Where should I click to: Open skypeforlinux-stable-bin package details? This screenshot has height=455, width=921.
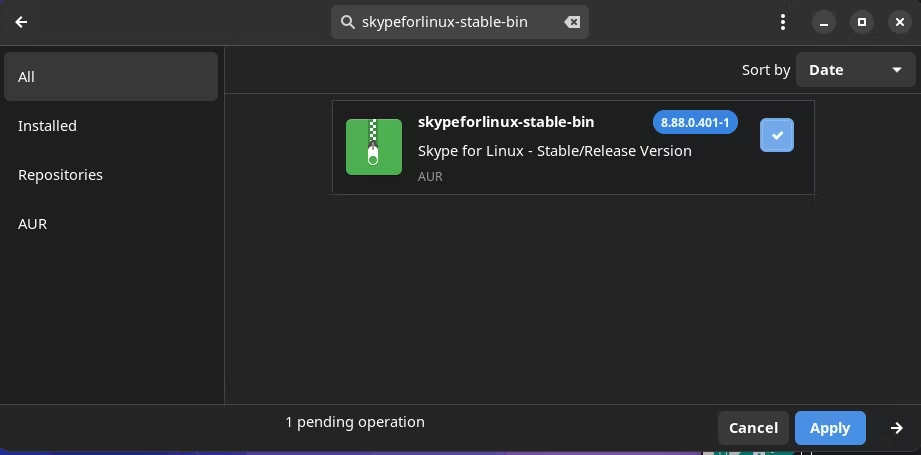pos(573,147)
